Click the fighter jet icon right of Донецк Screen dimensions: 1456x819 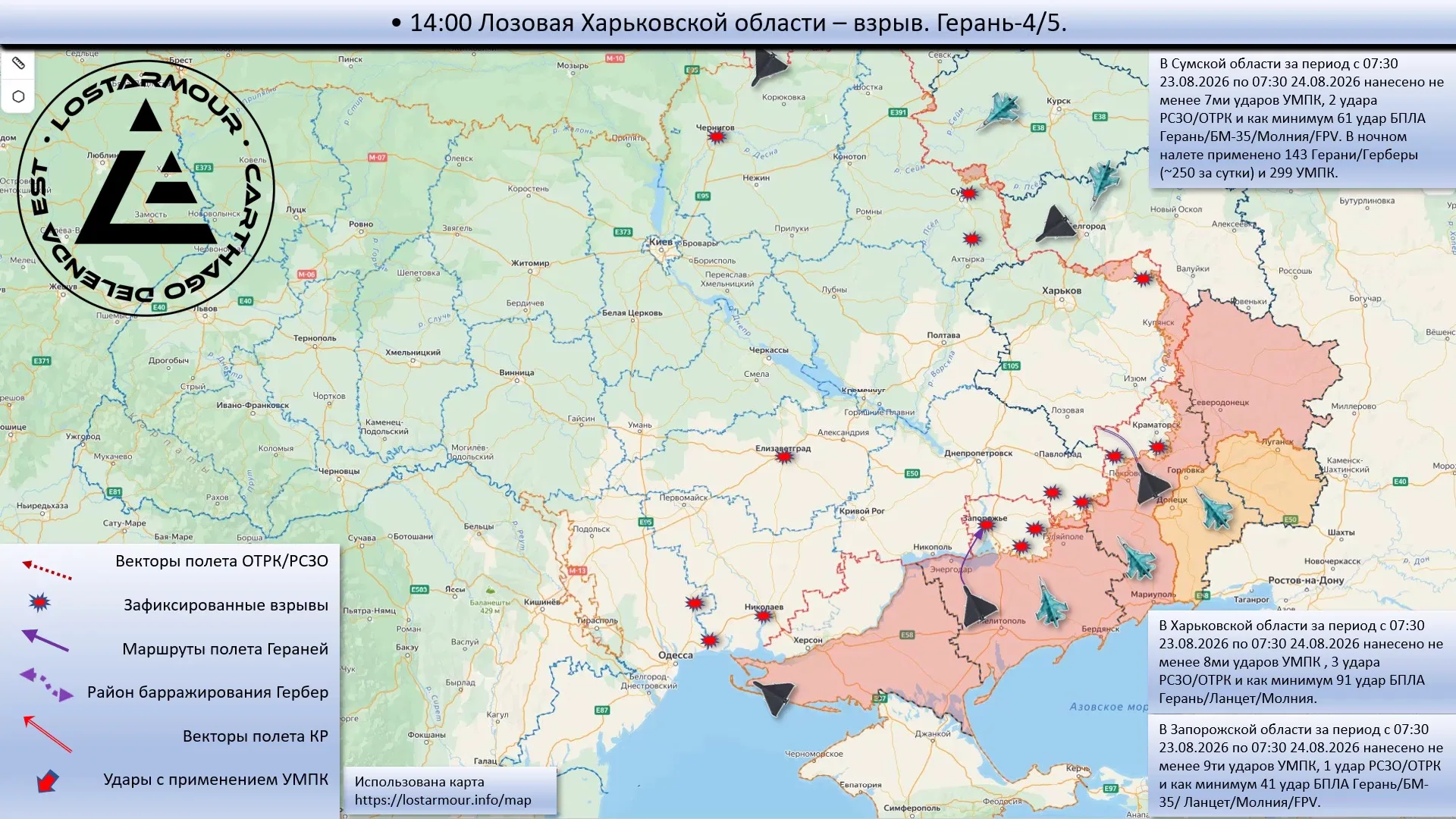click(x=1216, y=508)
